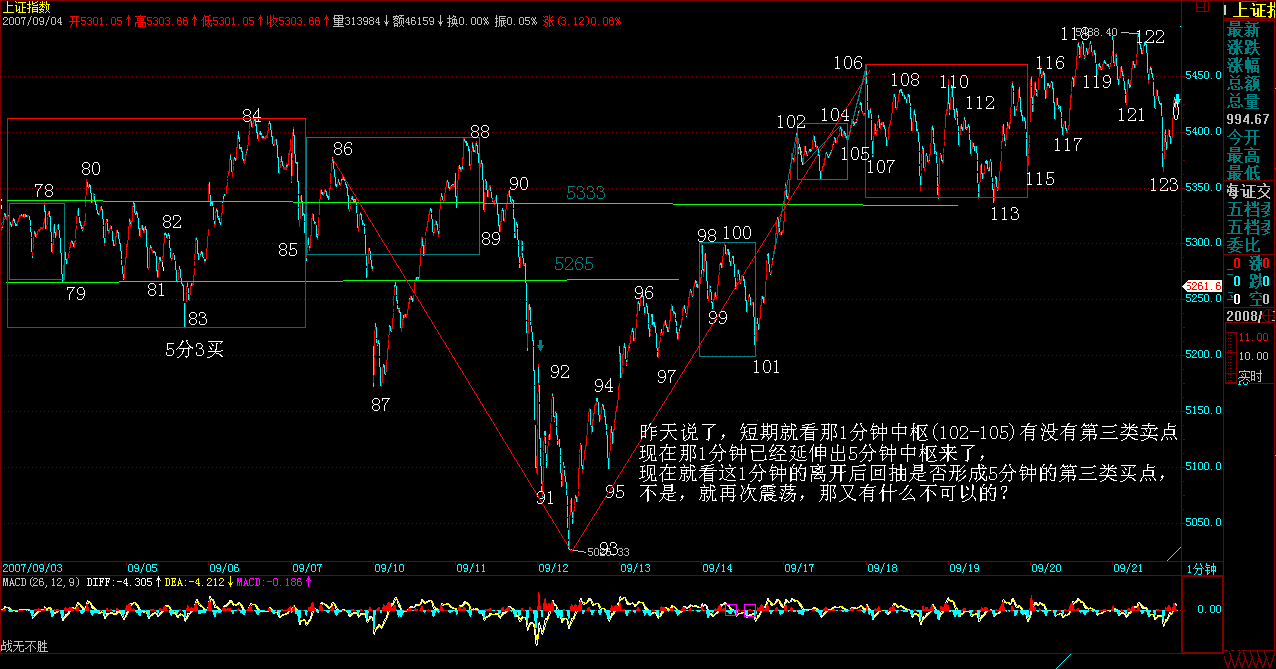Click the 最新 label in the quote panel
Image resolution: width=1276 pixels, height=669 pixels.
click(1245, 29)
